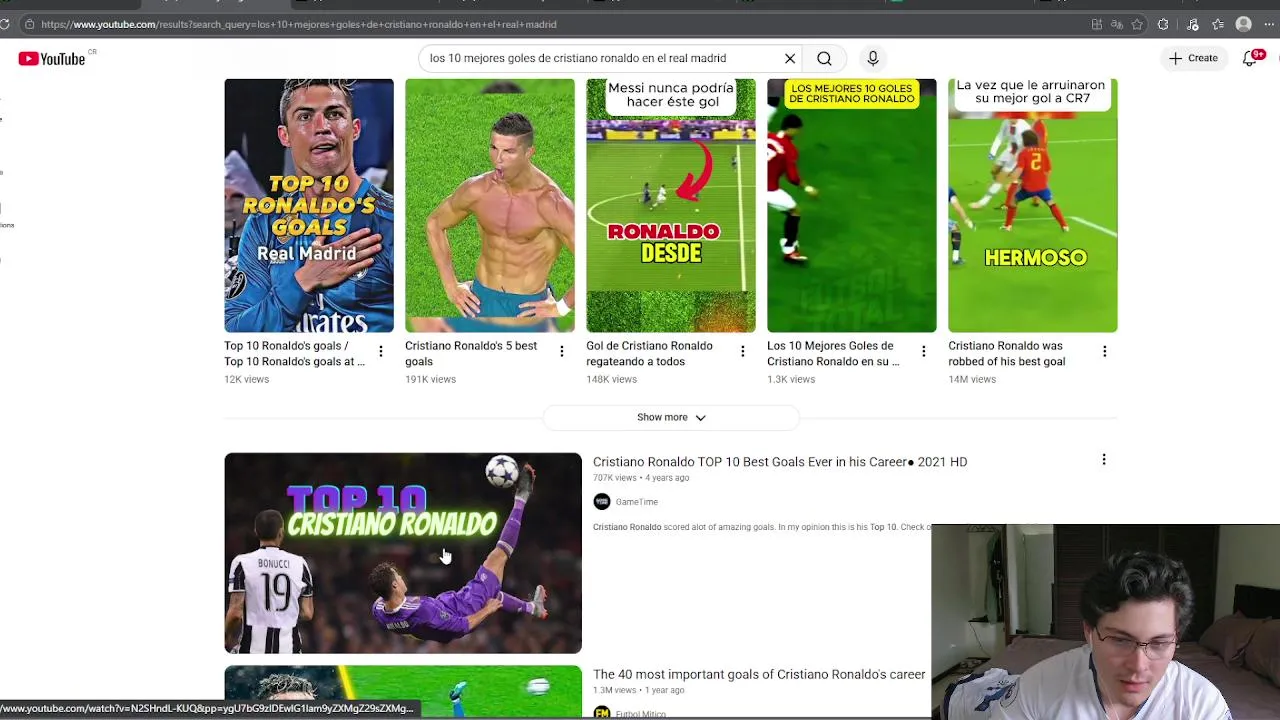Click the '191K views' text

(430, 380)
